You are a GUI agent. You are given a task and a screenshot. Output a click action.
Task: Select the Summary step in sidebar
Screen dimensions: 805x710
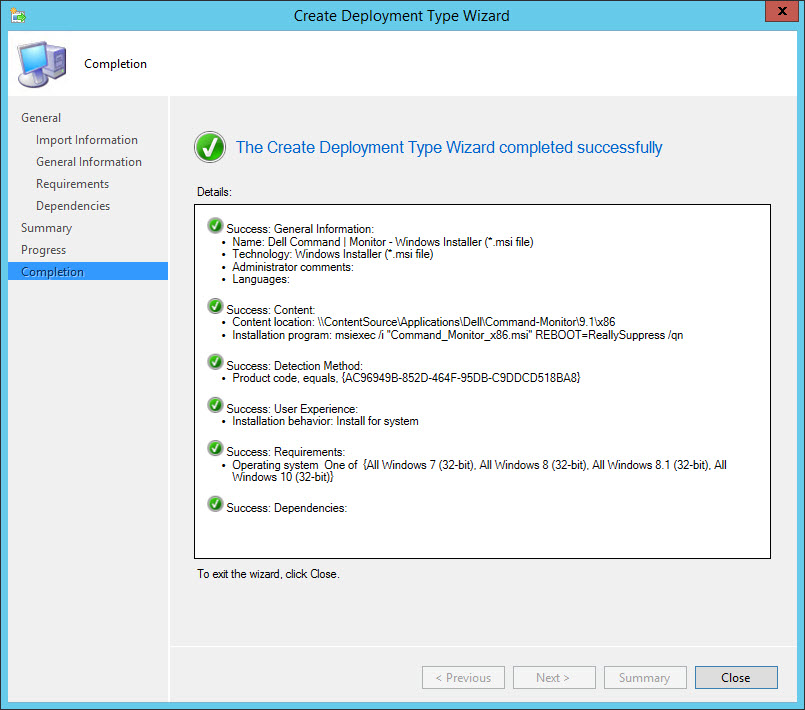tap(47, 228)
